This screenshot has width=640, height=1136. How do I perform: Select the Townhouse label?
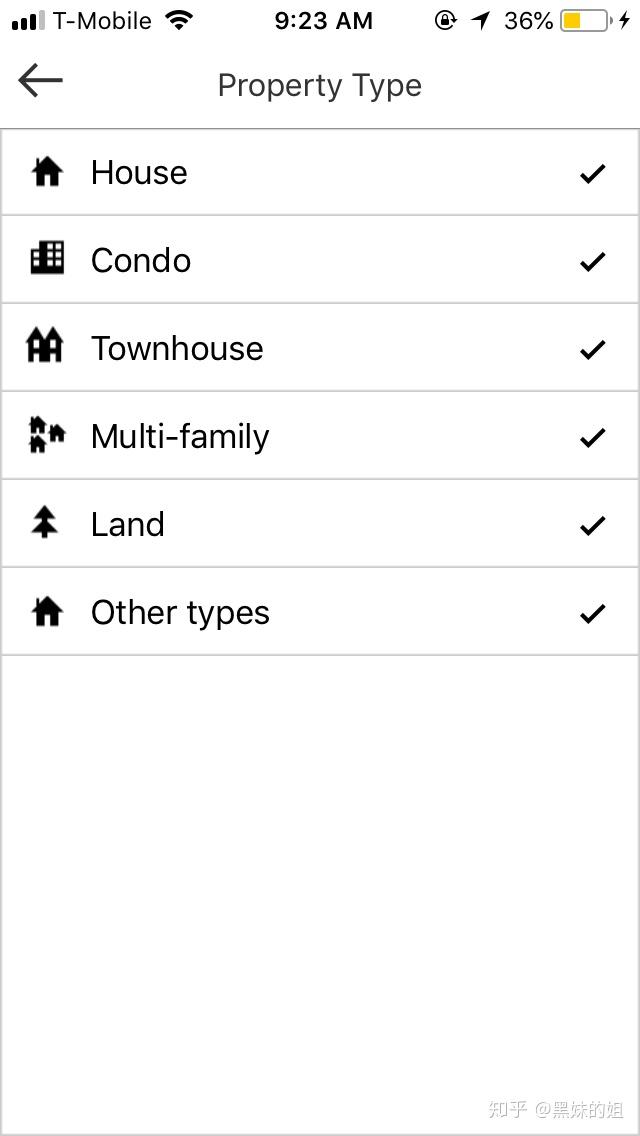pos(177,348)
